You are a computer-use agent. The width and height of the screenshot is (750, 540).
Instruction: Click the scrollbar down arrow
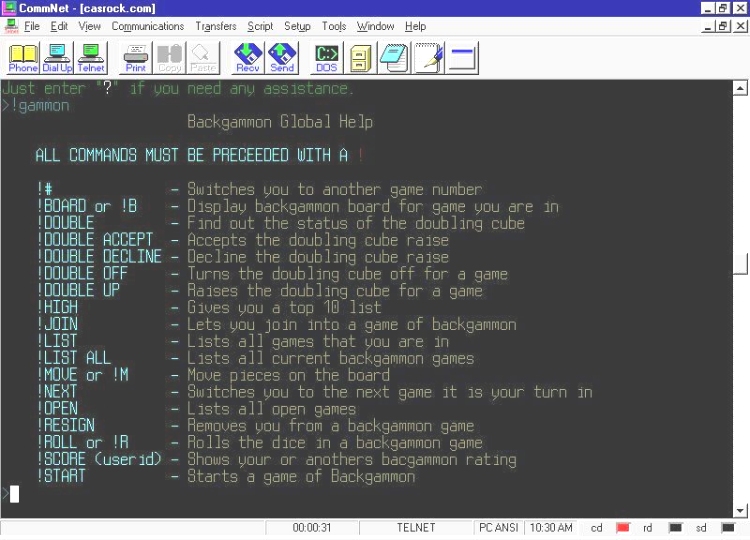coord(740,510)
